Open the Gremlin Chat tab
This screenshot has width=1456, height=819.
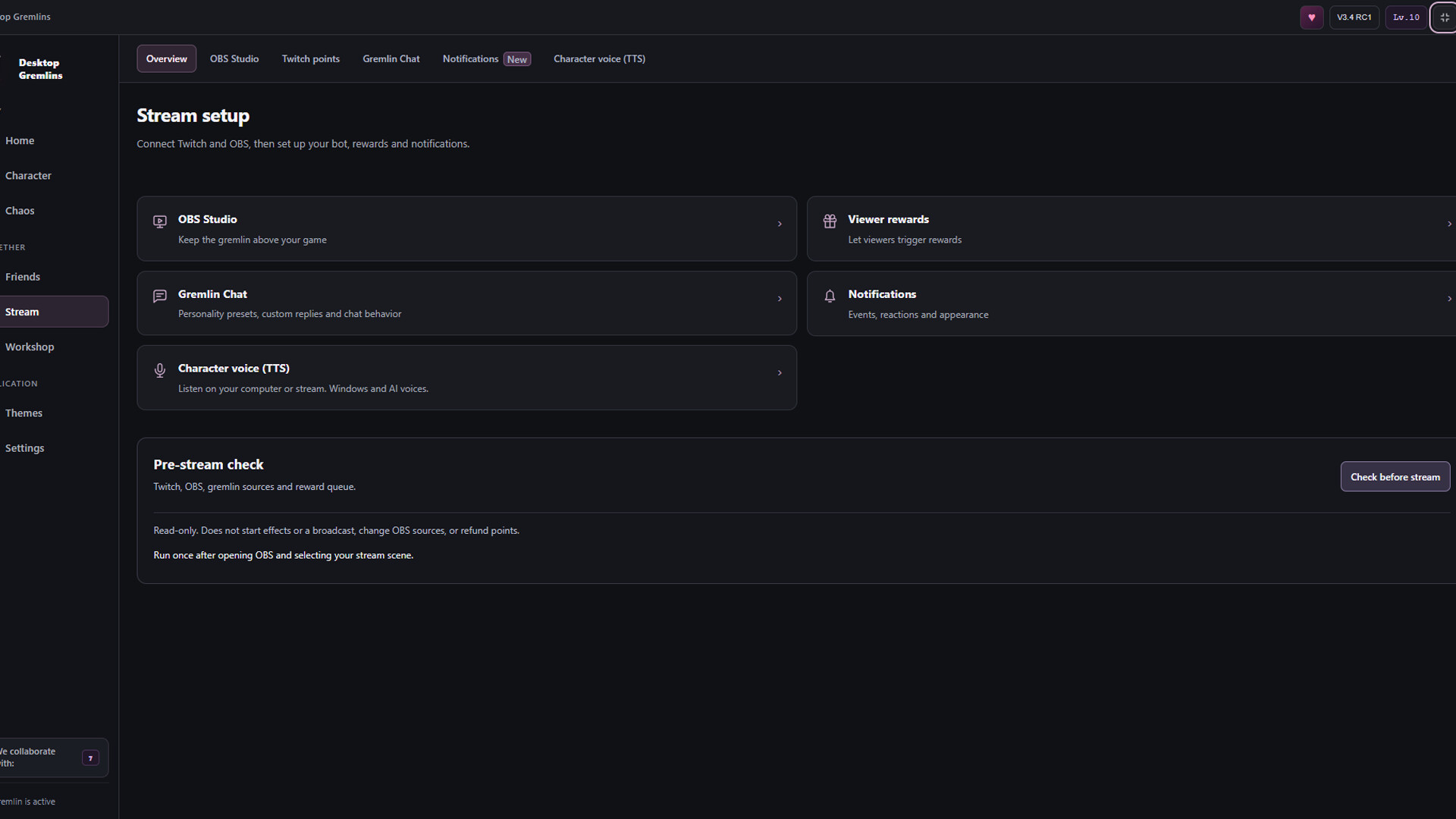click(x=391, y=58)
